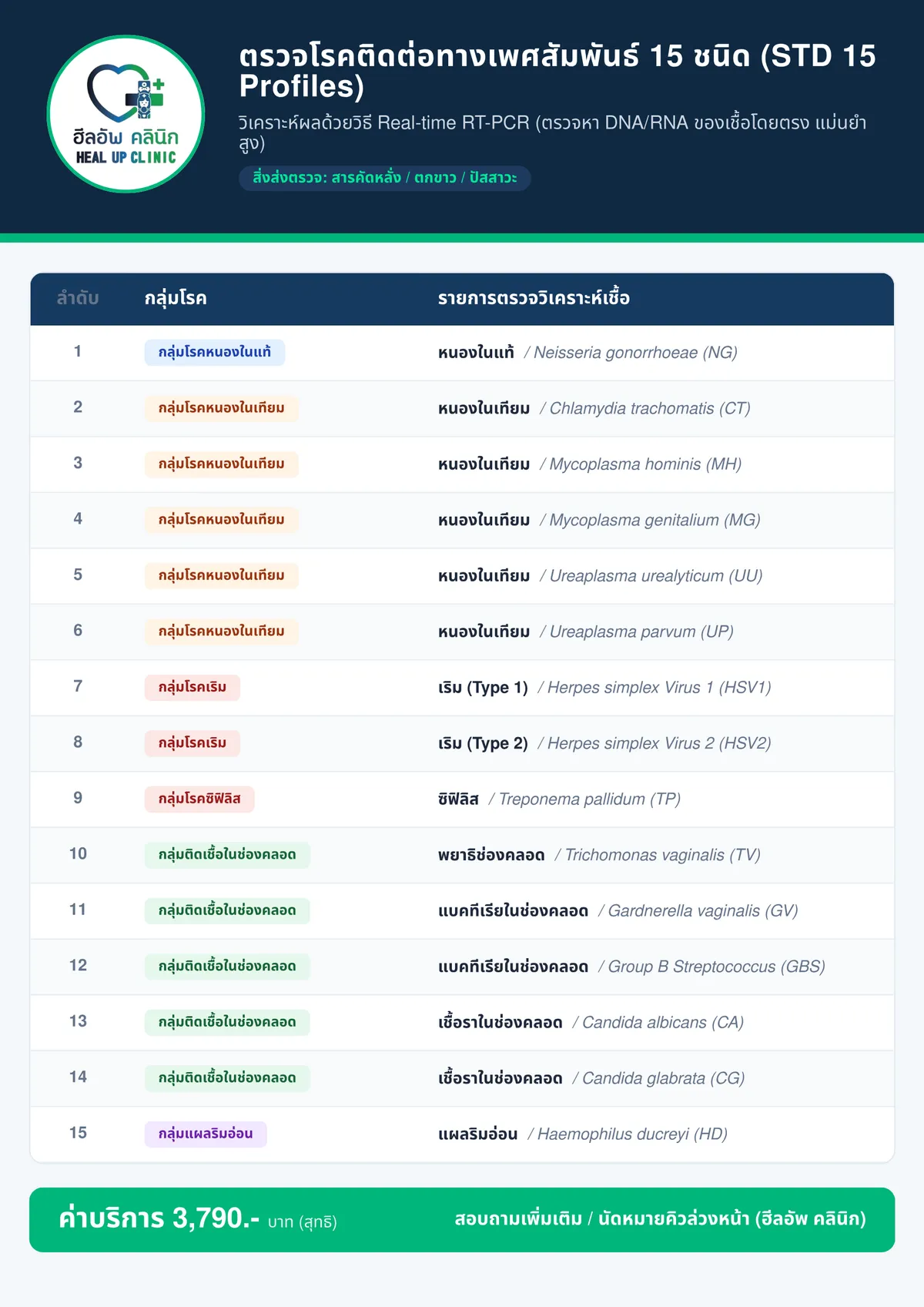Click the กลุ่มโรคหนองในแท้ tag

[x=215, y=352]
